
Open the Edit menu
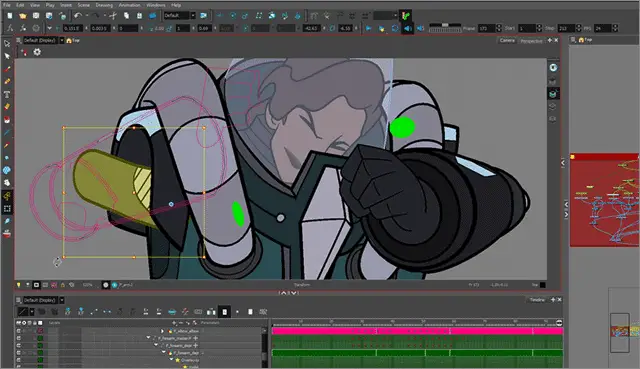tap(20, 5)
